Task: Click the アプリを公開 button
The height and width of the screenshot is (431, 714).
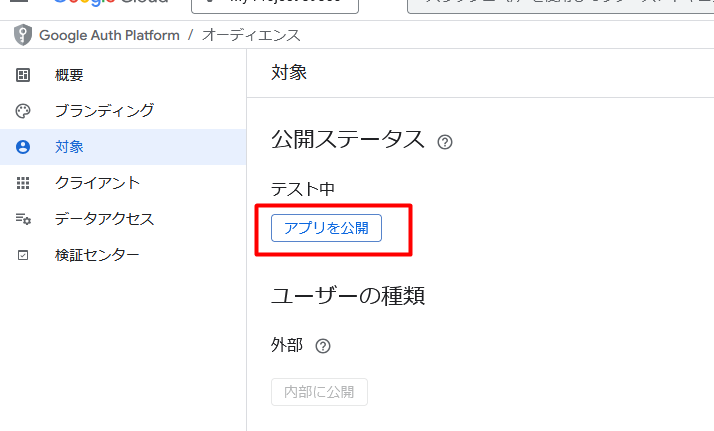Action: [x=326, y=228]
